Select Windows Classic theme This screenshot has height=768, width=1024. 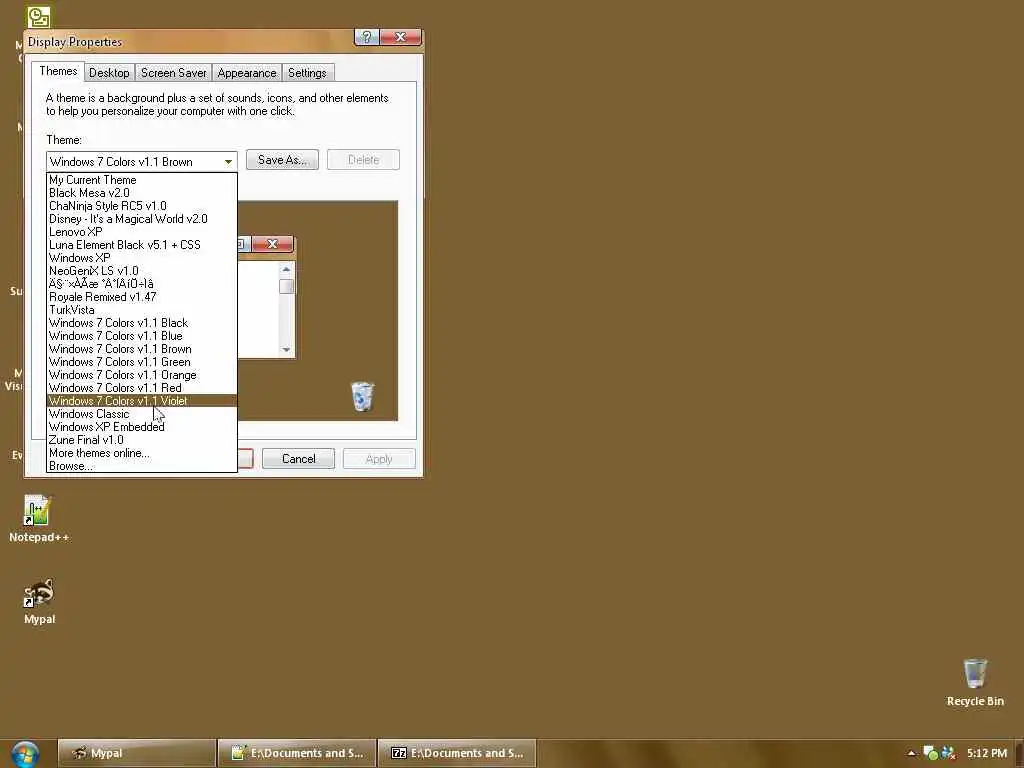[x=142, y=414]
